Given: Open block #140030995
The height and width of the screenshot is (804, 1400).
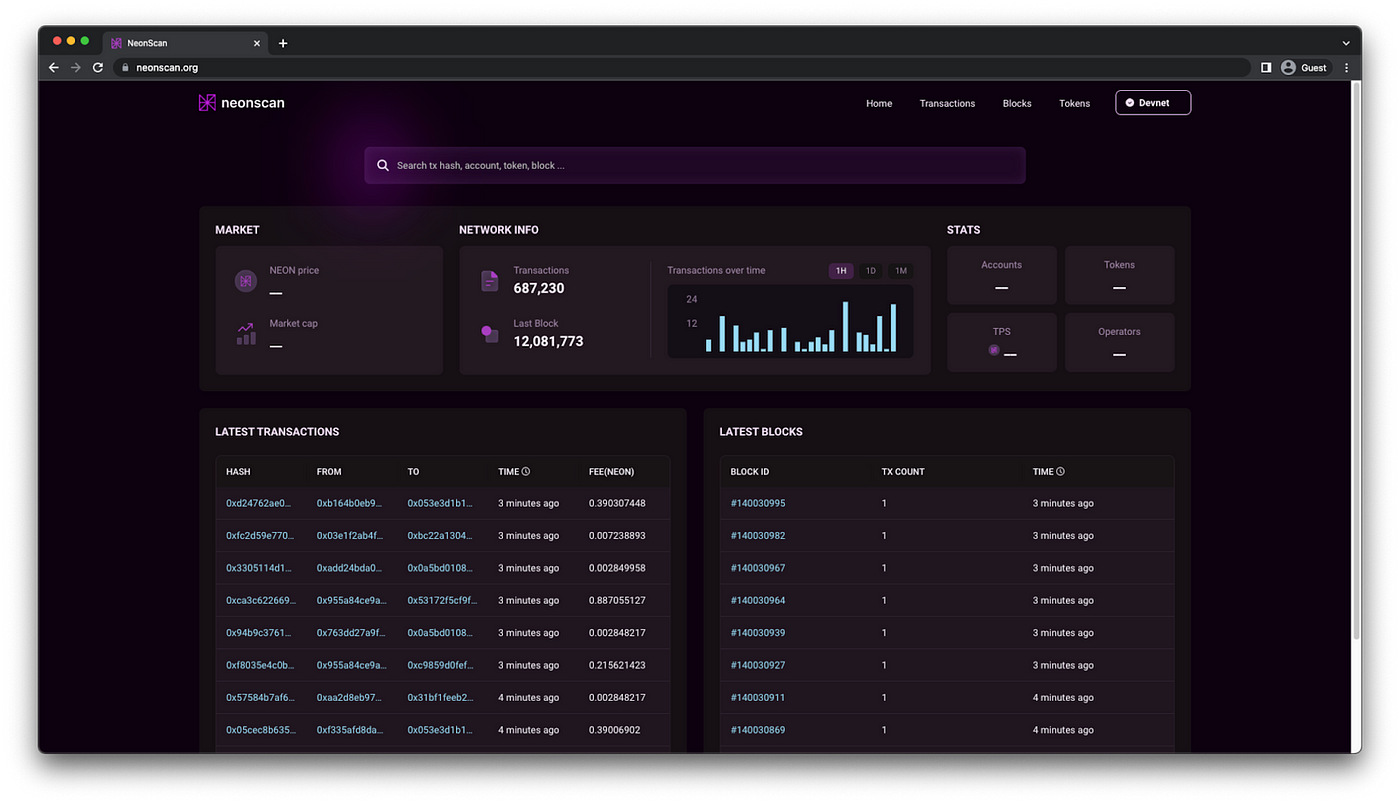Looking at the screenshot, I should [758, 503].
